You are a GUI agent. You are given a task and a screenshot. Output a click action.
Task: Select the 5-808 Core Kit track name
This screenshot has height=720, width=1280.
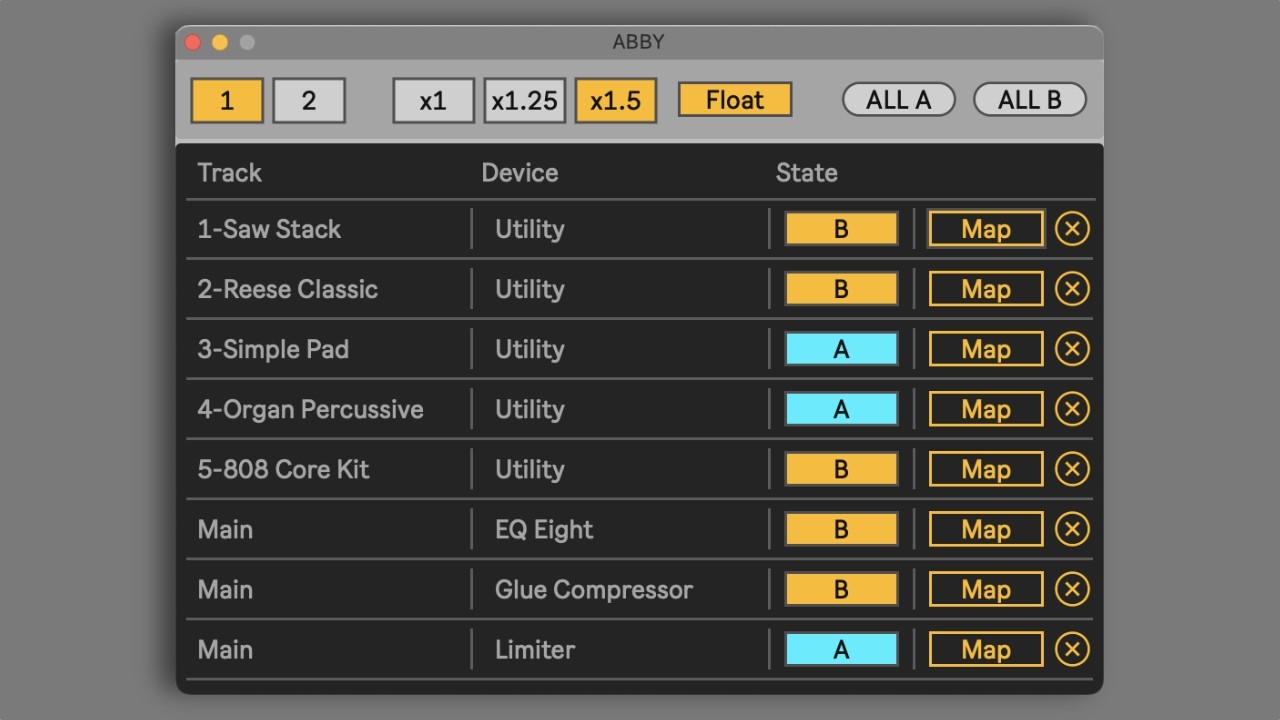283,469
